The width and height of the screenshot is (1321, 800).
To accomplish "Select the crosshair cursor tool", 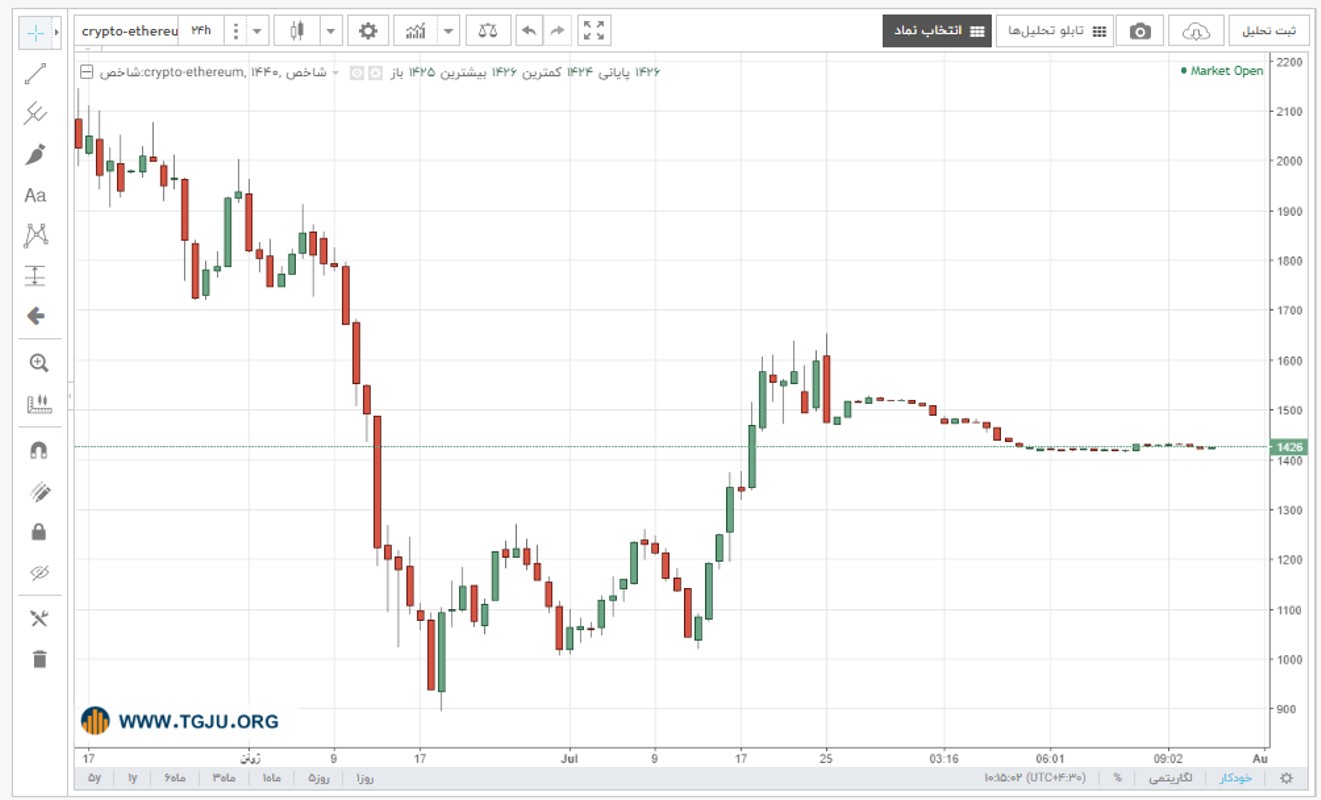I will (x=35, y=33).
